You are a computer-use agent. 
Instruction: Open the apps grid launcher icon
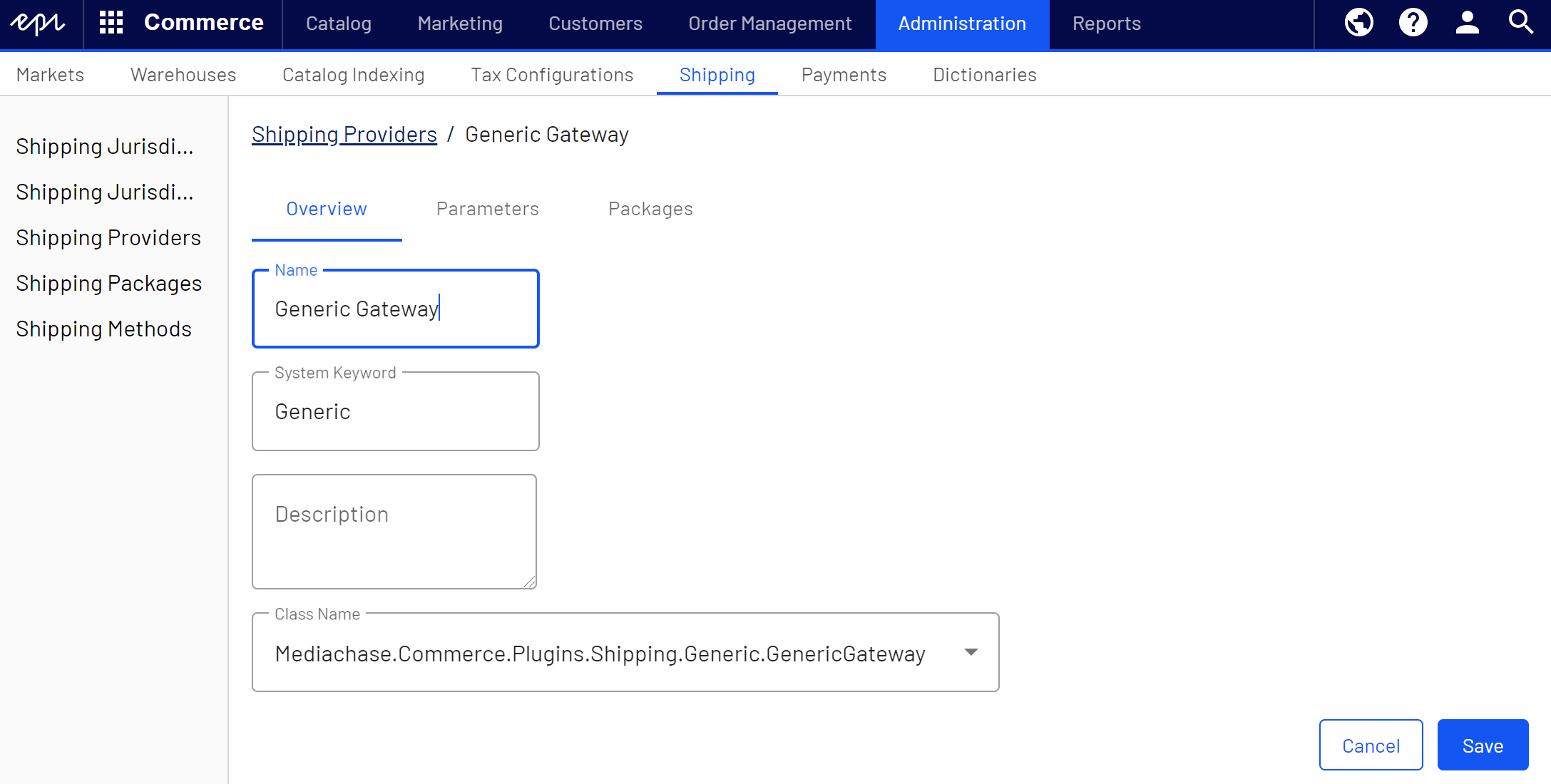click(x=111, y=24)
